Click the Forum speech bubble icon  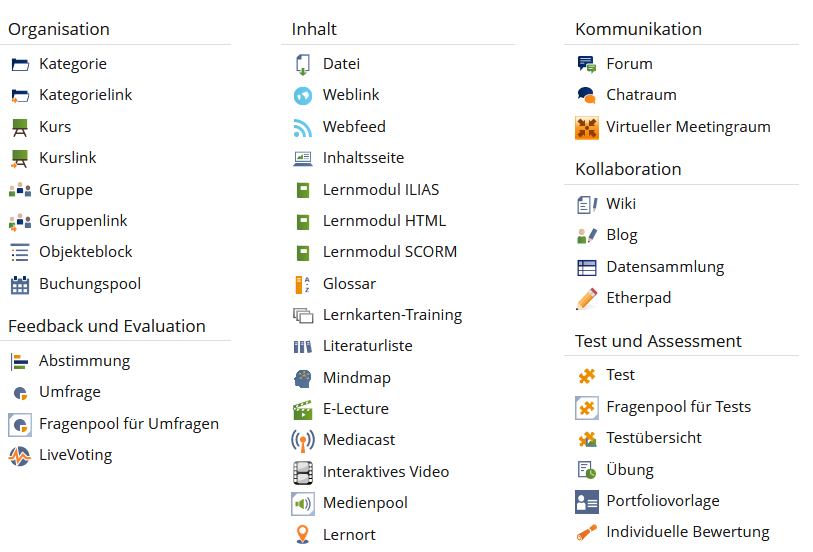point(587,64)
